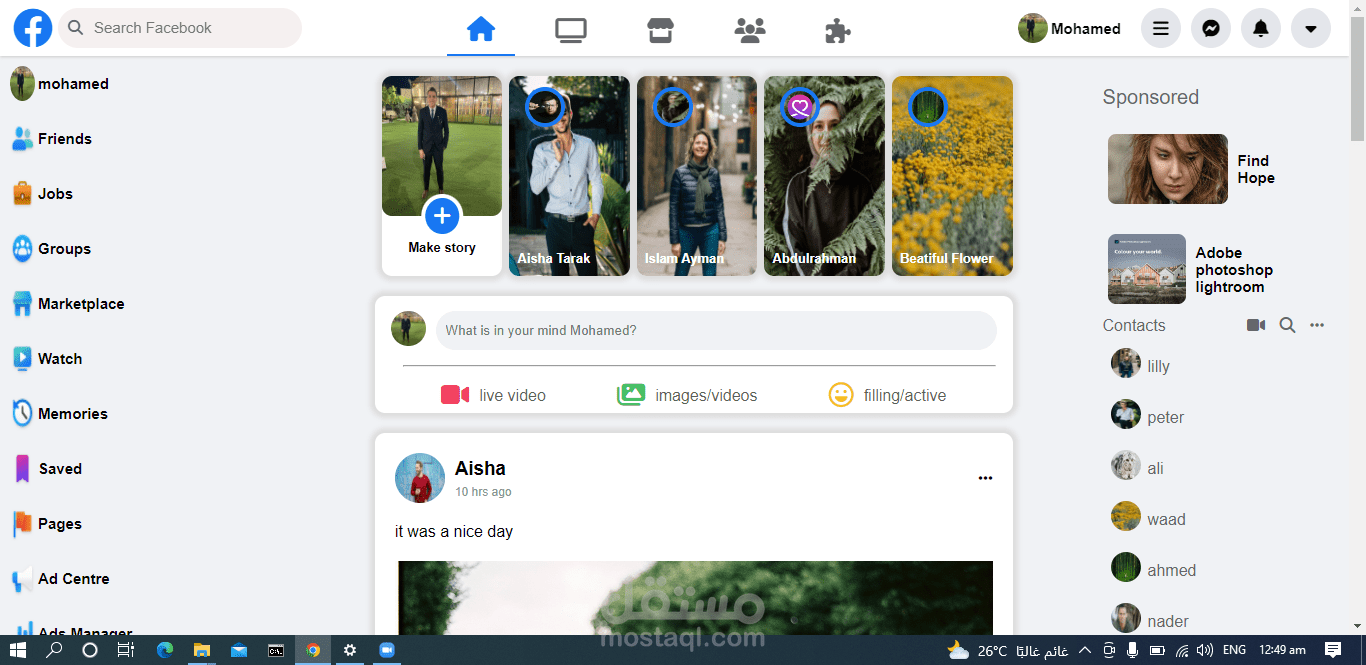This screenshot has width=1366, height=665.
Task: Select the Home tab
Action: 481,30
